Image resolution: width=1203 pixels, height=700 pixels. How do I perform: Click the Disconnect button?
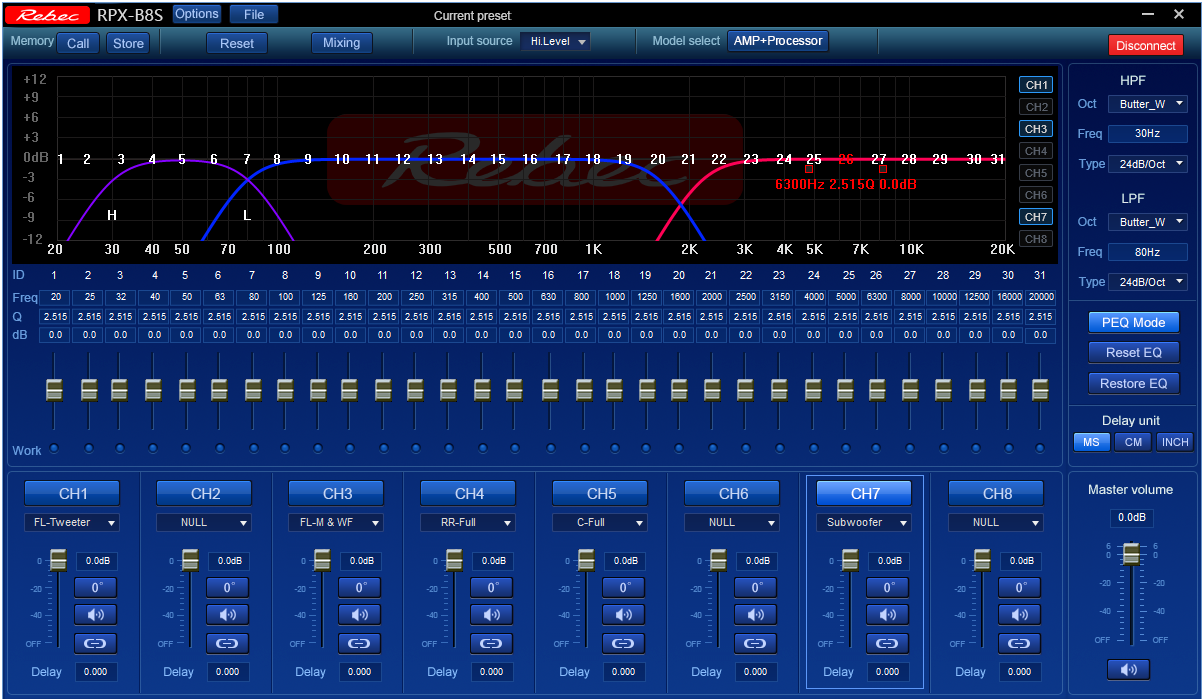pos(1145,45)
